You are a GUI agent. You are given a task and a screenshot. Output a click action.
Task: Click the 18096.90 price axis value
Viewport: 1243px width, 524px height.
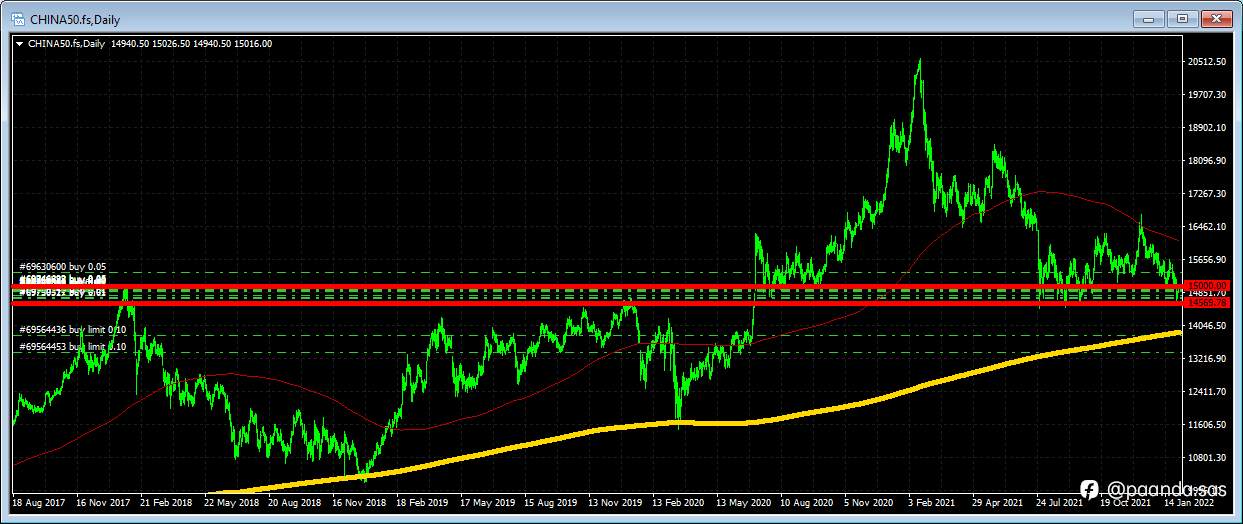tap(1206, 161)
